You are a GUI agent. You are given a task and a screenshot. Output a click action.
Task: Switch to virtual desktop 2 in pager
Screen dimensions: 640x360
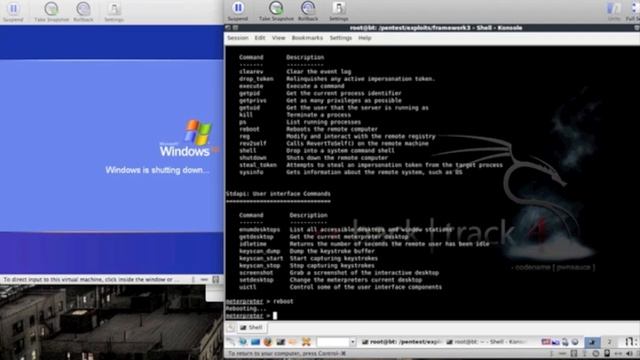[x=609, y=342]
